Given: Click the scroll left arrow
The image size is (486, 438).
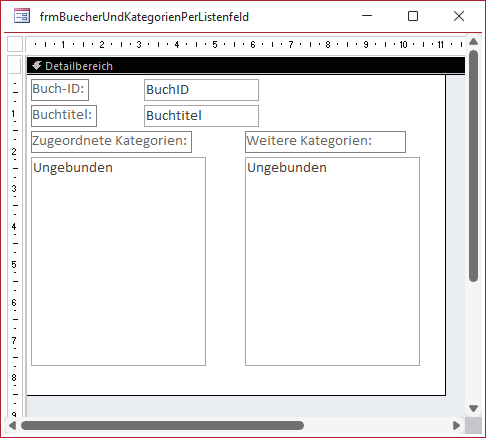Looking at the screenshot, I should coord(12,425).
